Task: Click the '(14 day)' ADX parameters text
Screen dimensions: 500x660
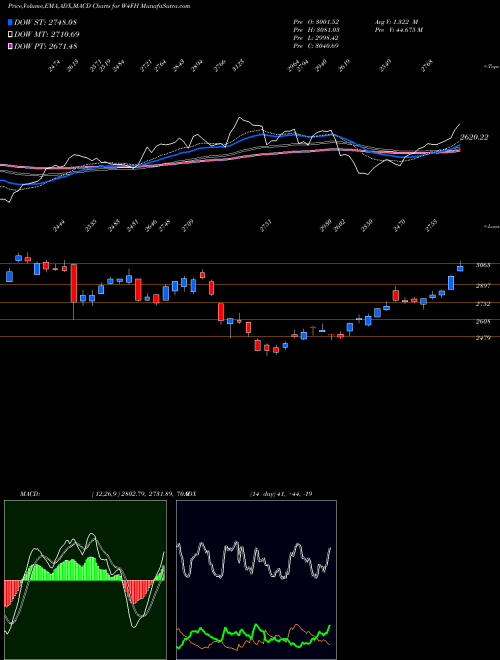Action: [x=263, y=494]
